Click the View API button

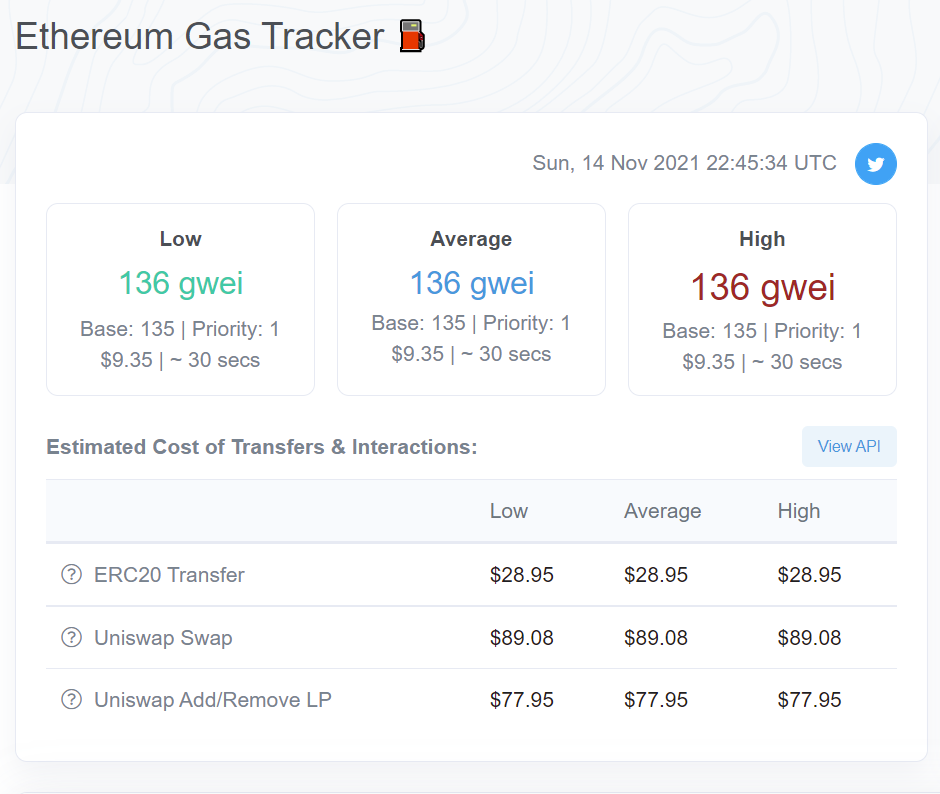(x=849, y=446)
